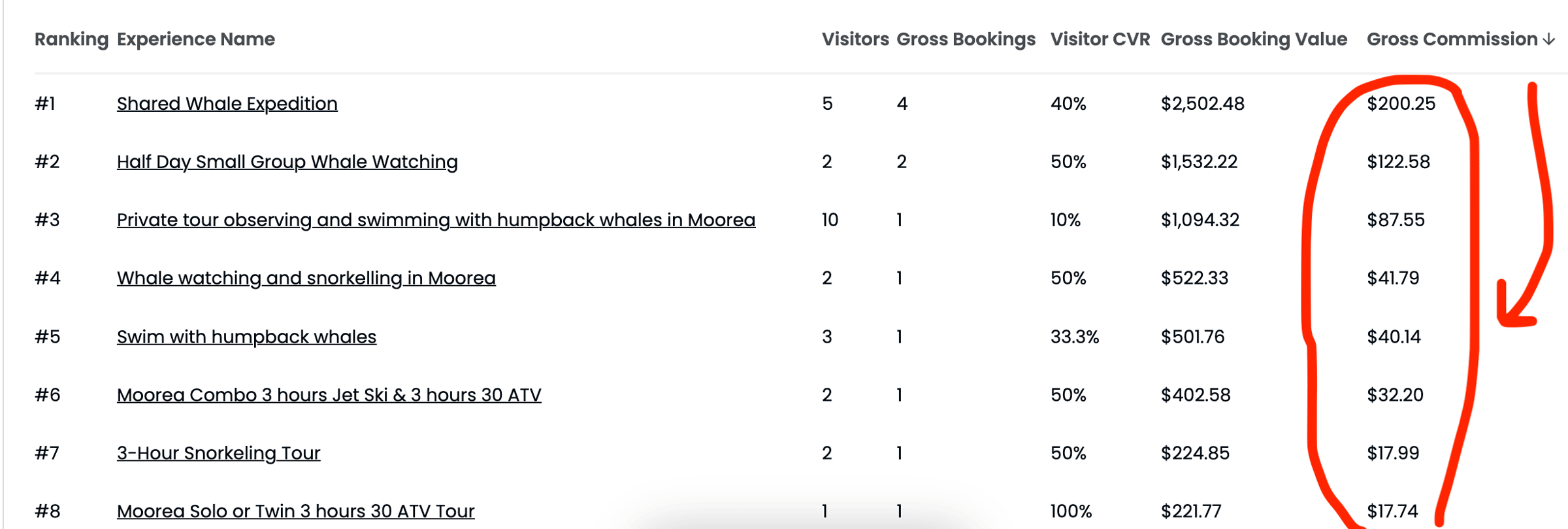Screen dimensions: 1568x529
Task: Open Private tour humpback whales in Moorea link
Action: [436, 220]
